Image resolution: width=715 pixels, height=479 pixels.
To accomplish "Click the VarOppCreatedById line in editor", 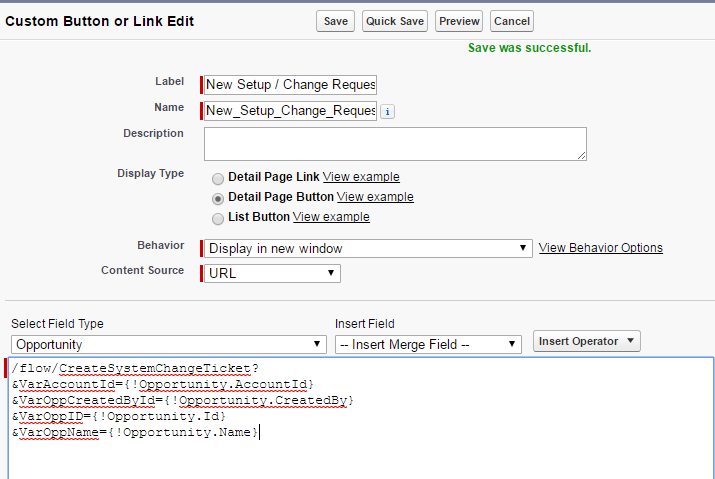I will pos(183,401).
